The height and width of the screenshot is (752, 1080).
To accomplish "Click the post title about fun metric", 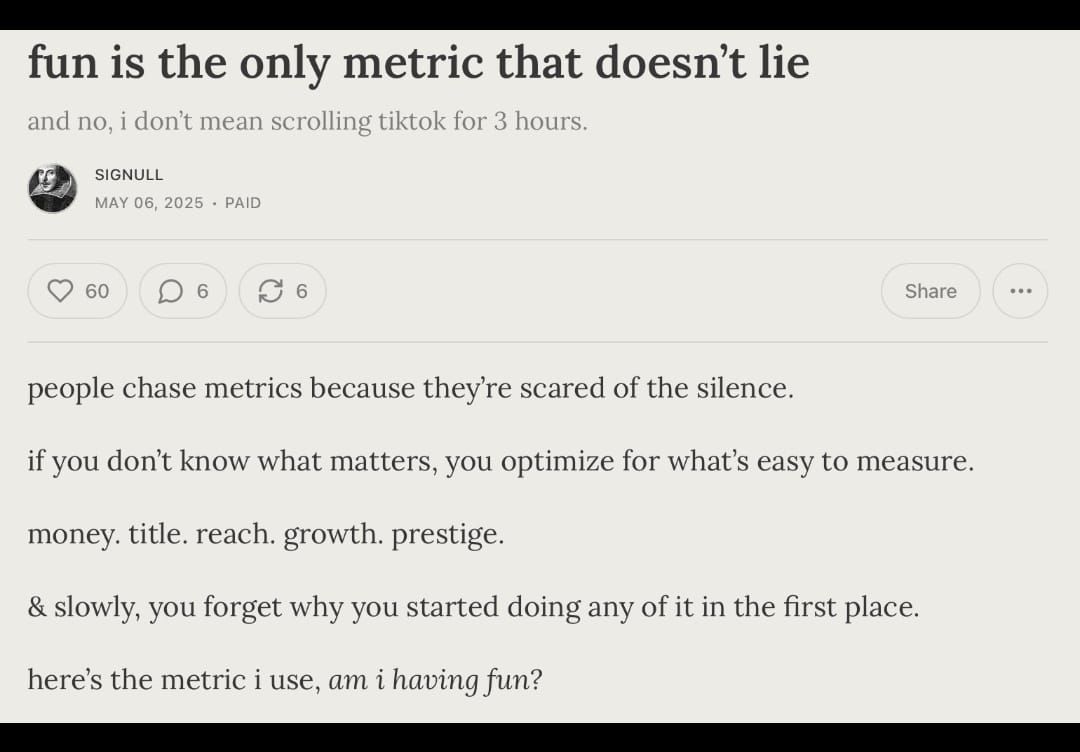I will click(418, 62).
